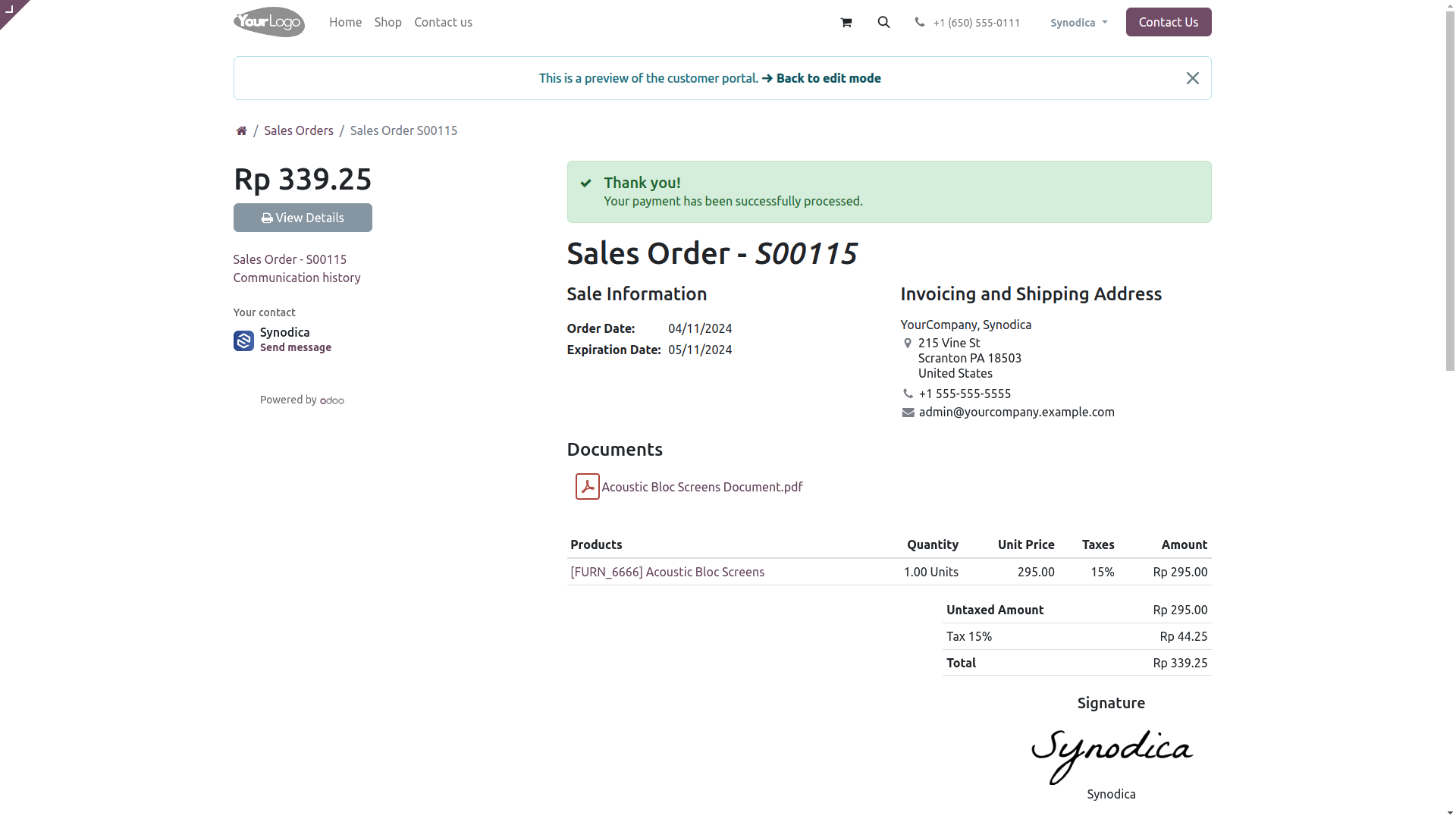This screenshot has width=1456, height=819.
Task: Click the YourLogo header logo
Action: [x=268, y=22]
